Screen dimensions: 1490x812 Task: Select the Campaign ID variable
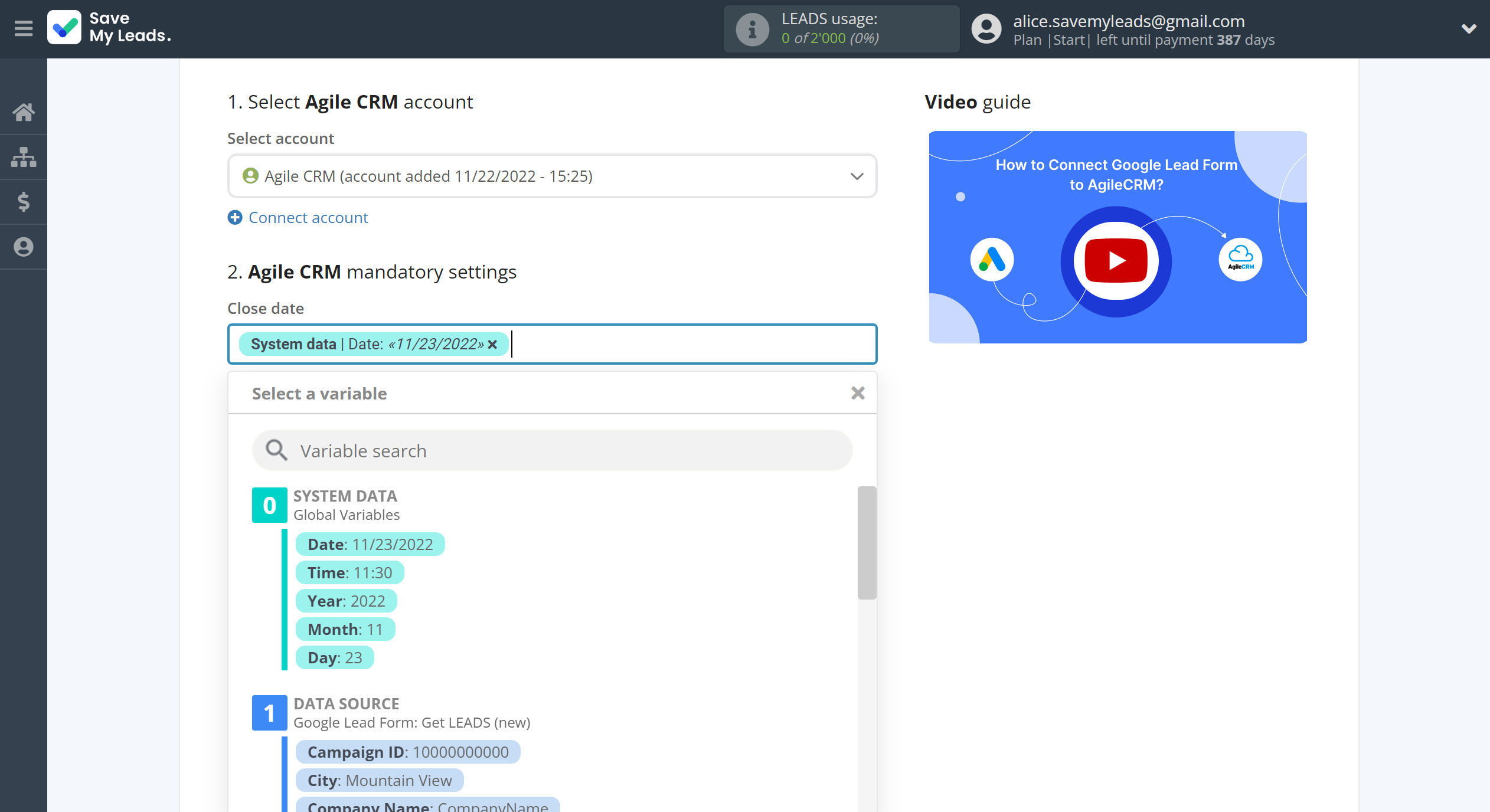pyautogui.click(x=408, y=752)
